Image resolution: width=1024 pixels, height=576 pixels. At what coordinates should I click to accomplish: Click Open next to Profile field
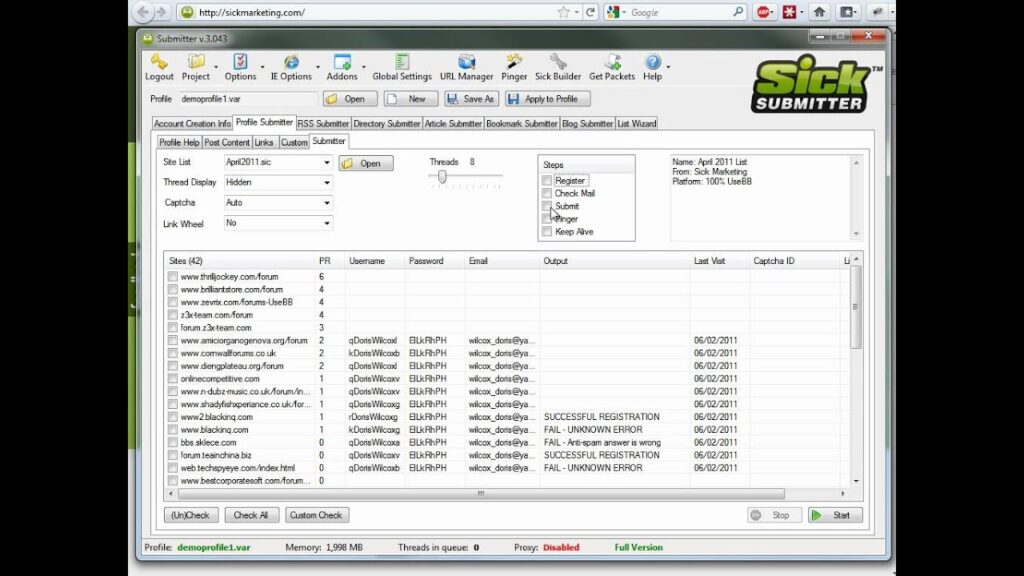pos(350,99)
